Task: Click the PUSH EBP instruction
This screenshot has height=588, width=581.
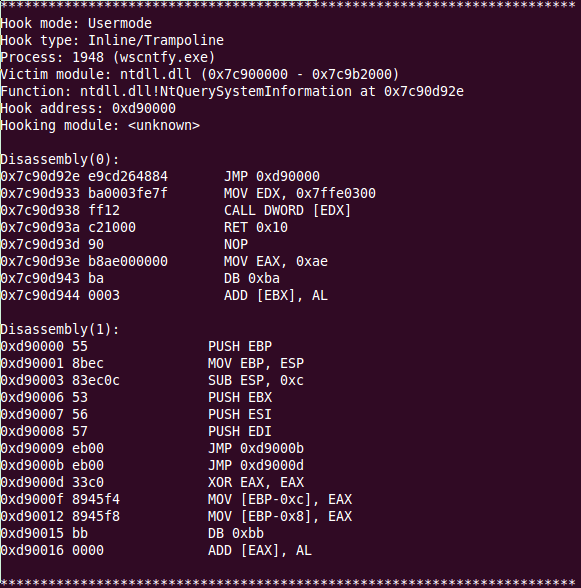Action: coord(240,346)
